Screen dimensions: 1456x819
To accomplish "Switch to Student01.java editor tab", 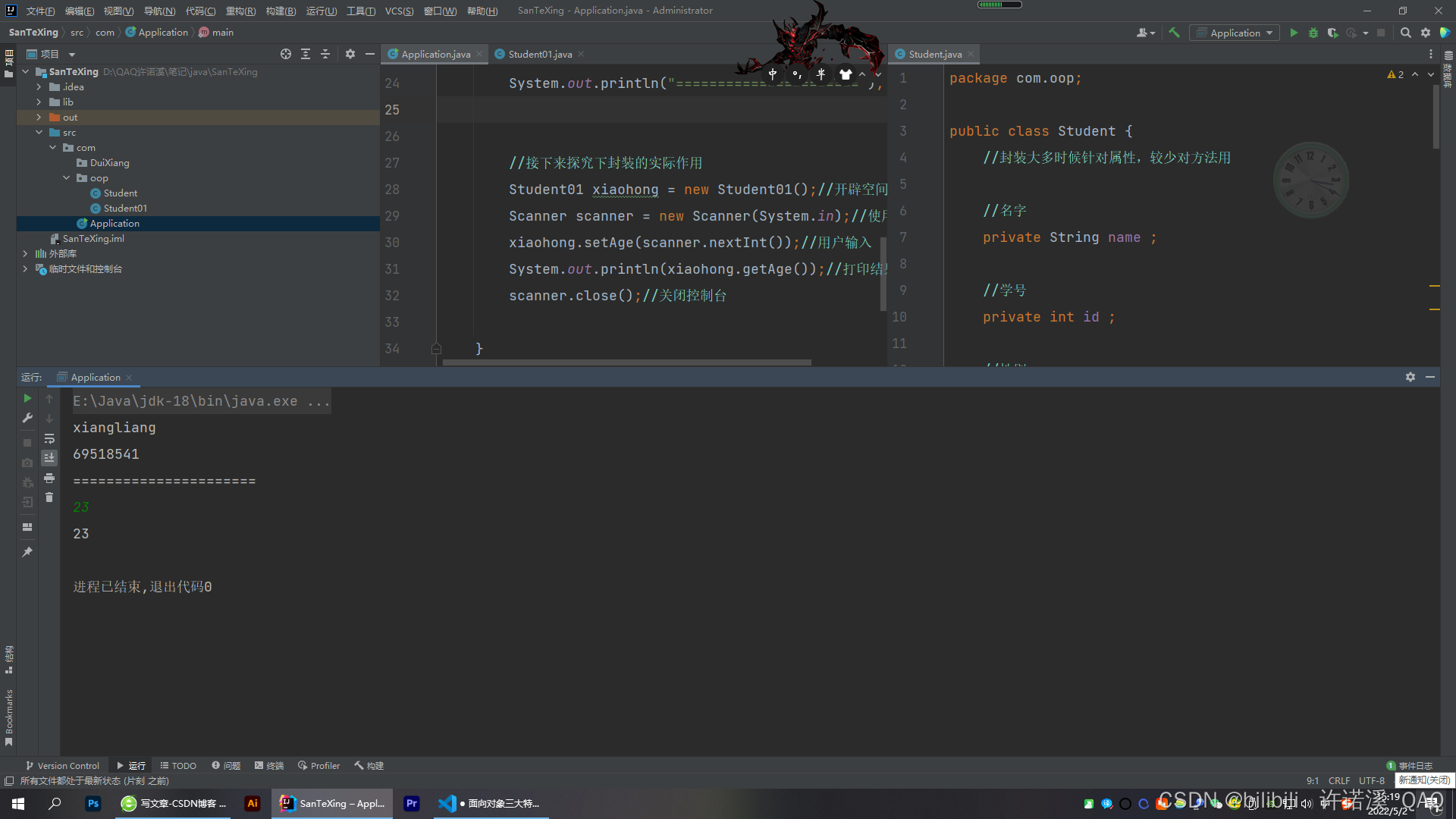I will tap(539, 54).
